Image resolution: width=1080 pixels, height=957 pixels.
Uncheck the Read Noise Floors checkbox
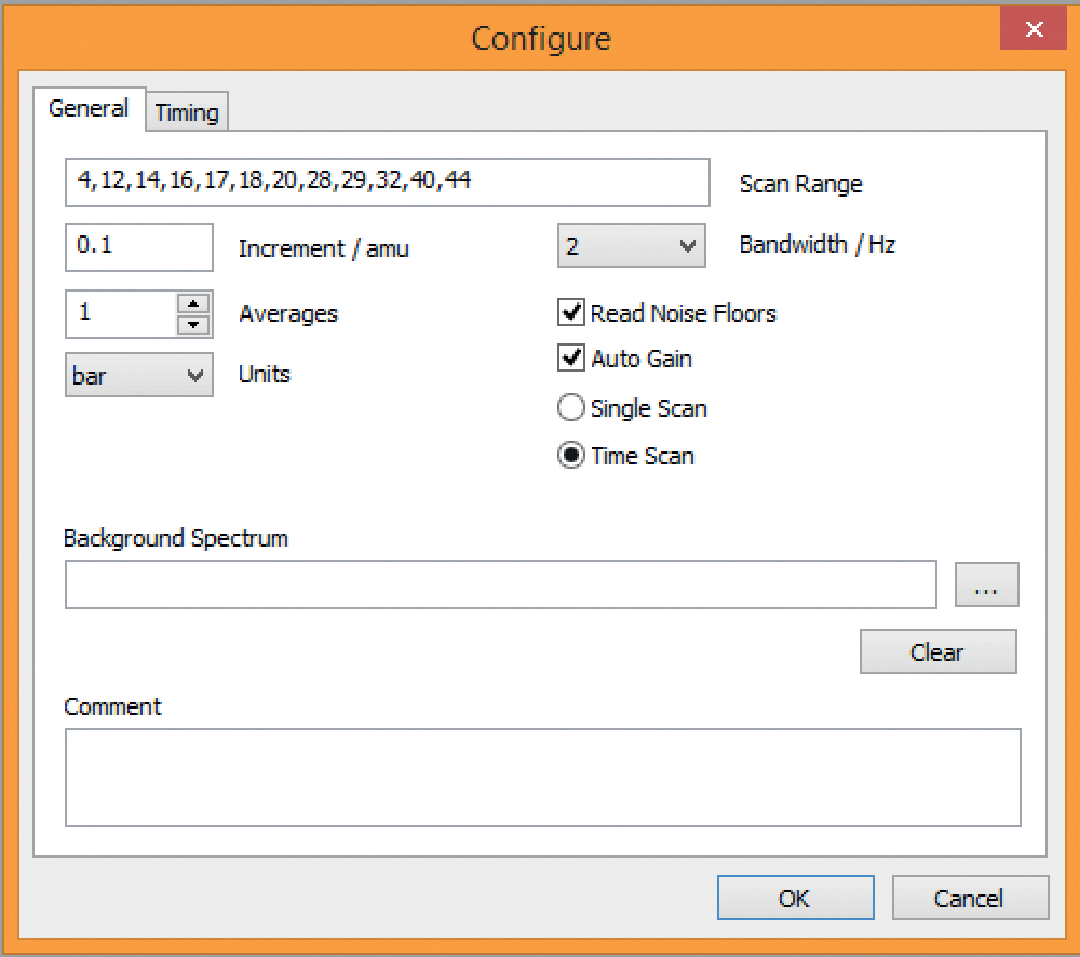click(571, 313)
